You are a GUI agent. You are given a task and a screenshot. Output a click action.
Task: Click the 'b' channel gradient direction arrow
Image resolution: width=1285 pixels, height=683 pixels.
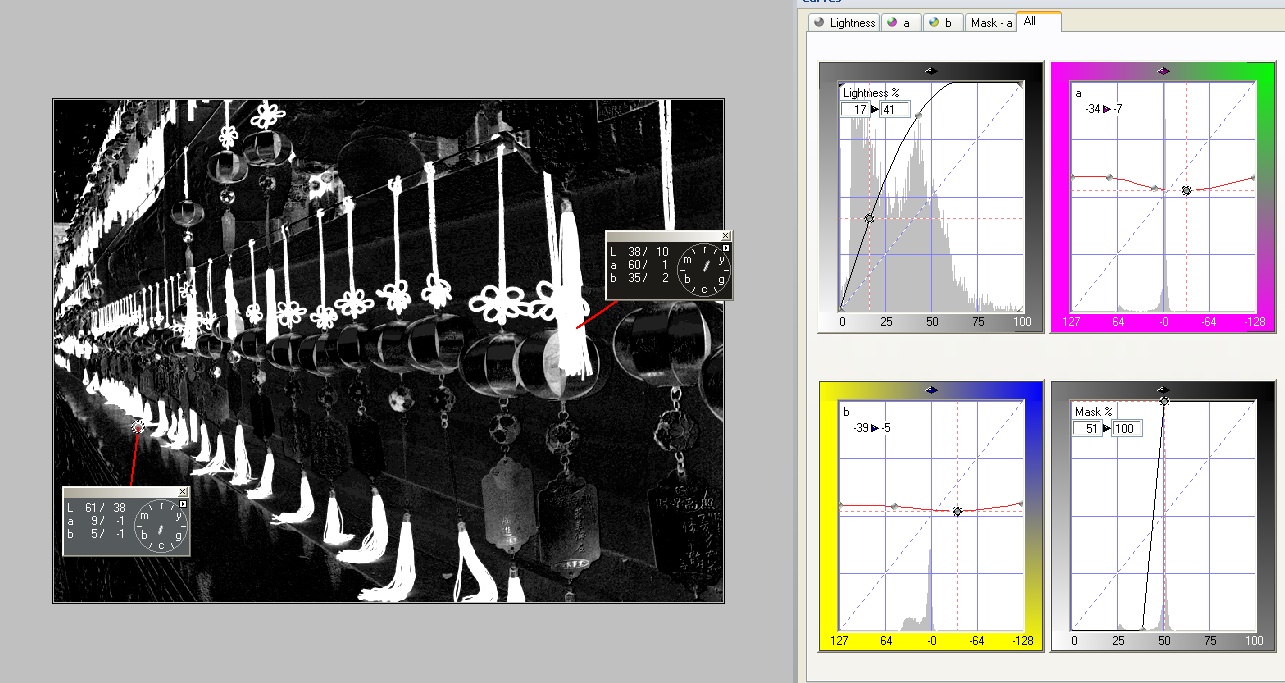coord(931,389)
